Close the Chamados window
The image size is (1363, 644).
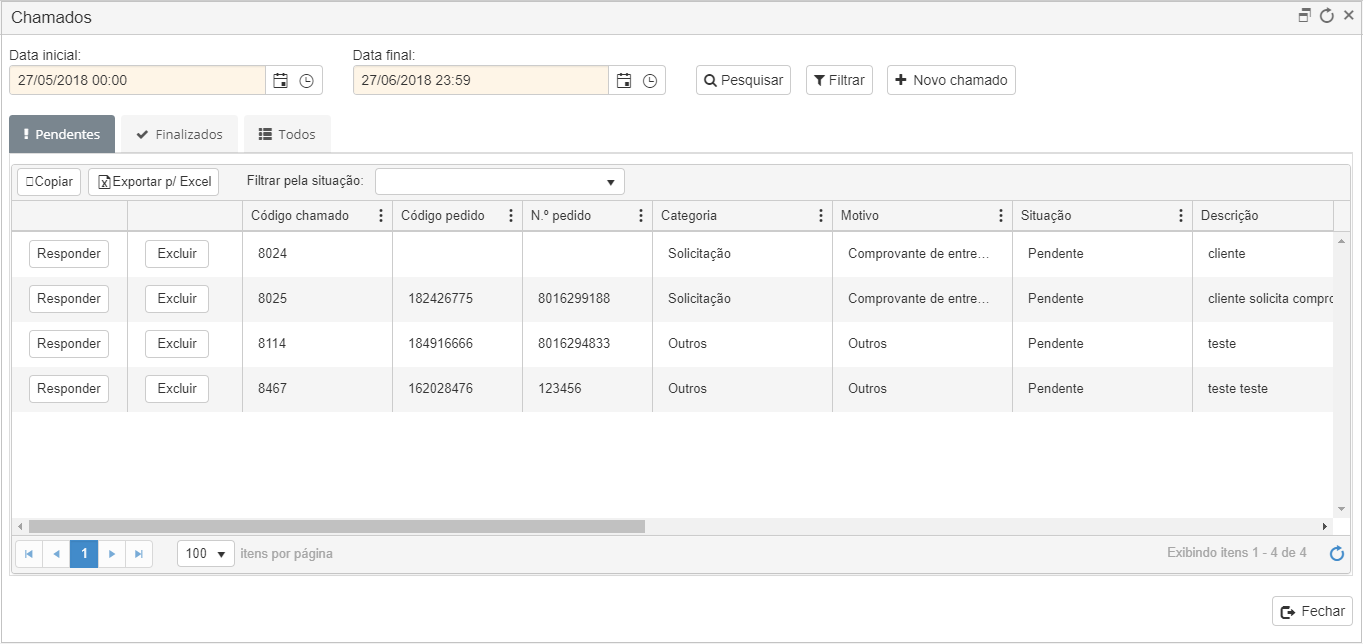pyautogui.click(x=1348, y=16)
